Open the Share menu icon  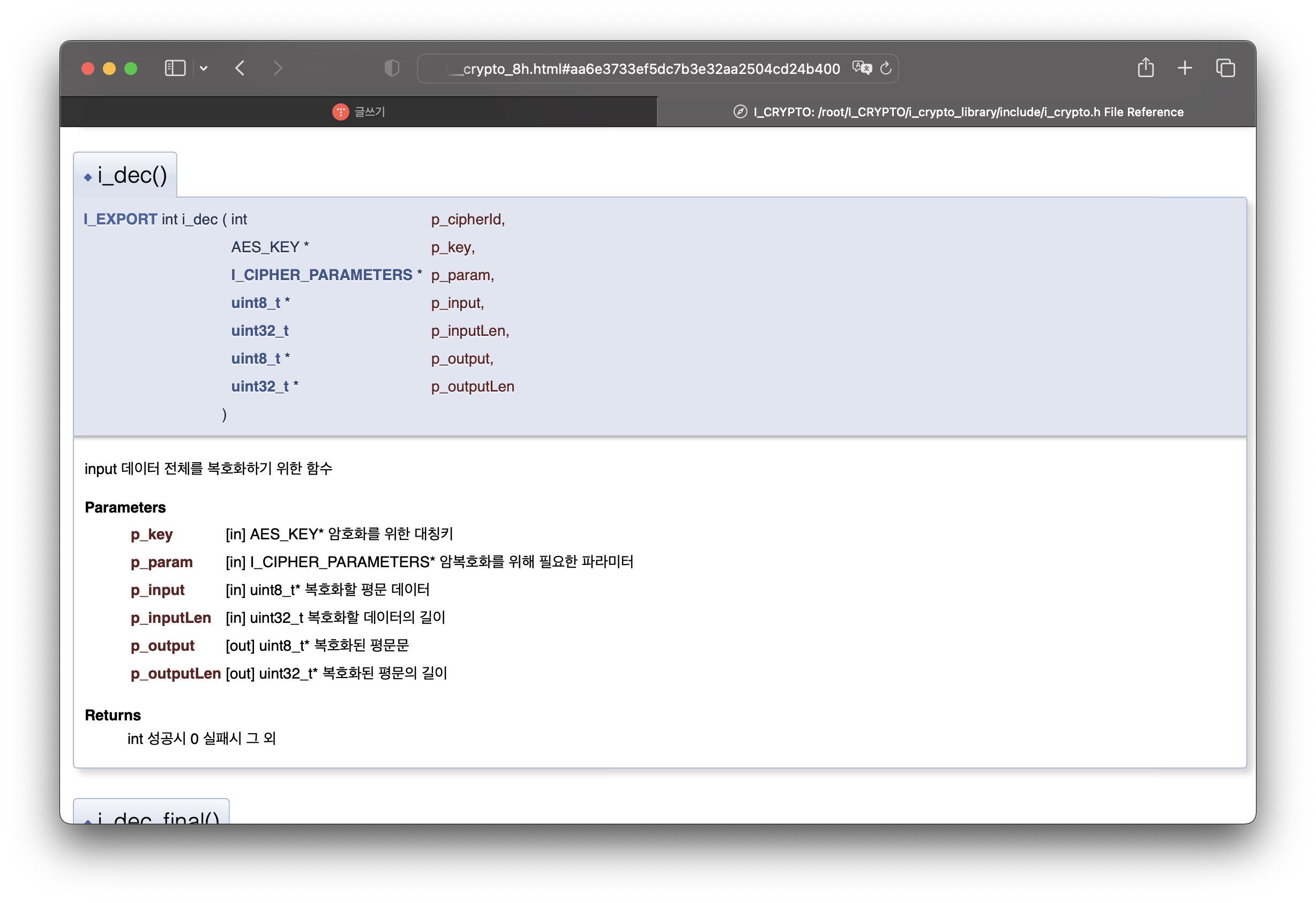click(x=1146, y=68)
